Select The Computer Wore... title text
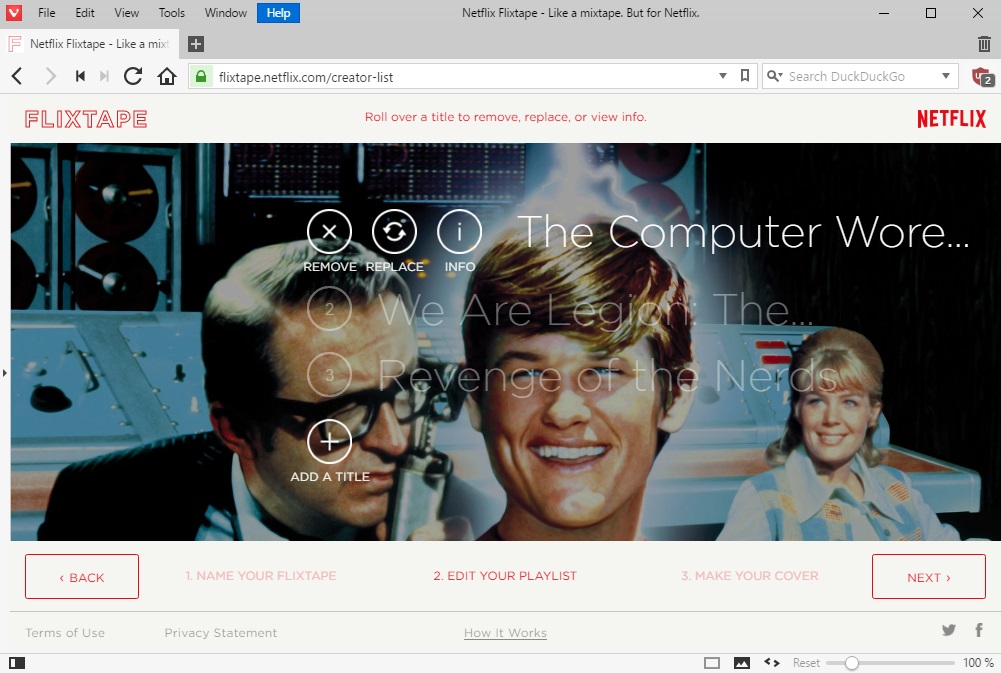1001x673 pixels. pyautogui.click(x=743, y=232)
